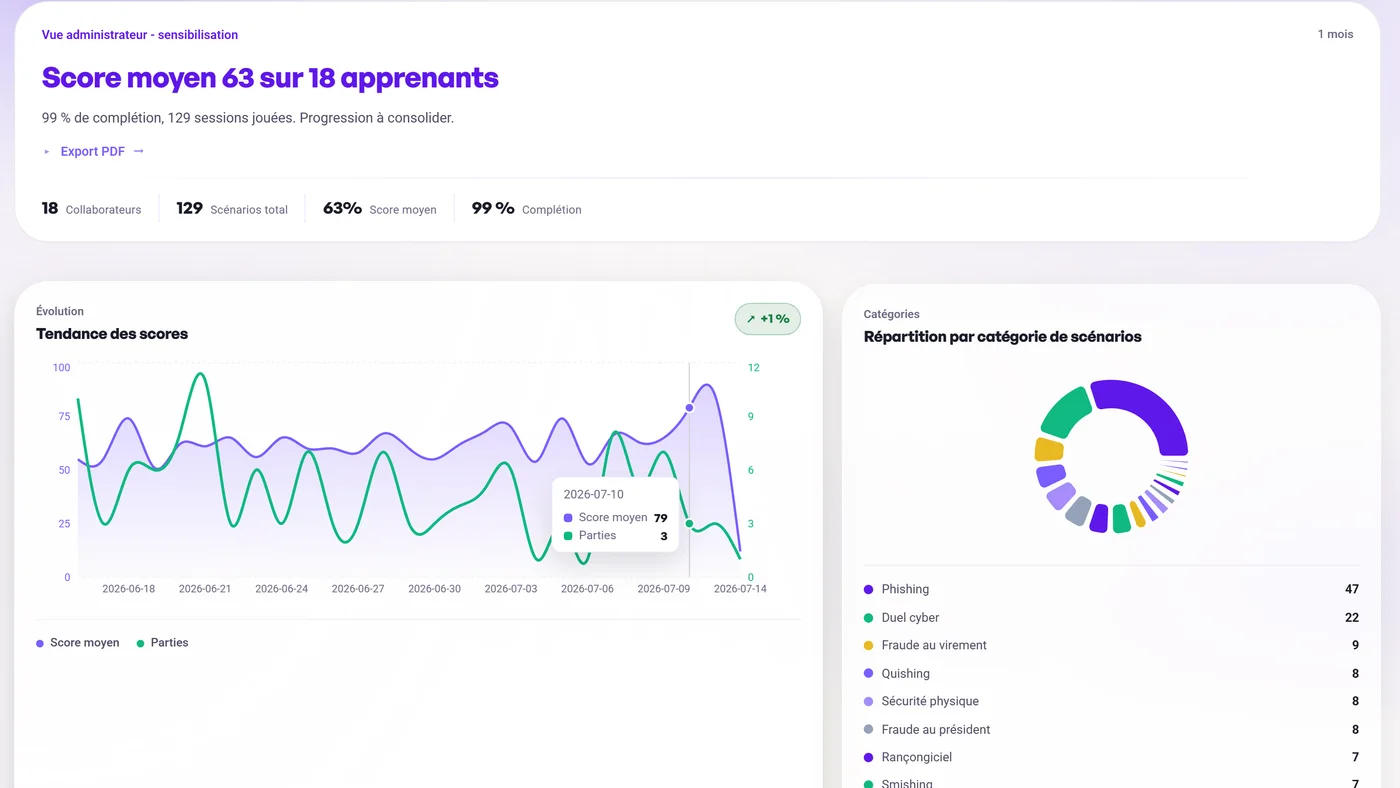Click the Répartition par catégorie de scénarios title
The image size is (1400, 788).
1002,337
